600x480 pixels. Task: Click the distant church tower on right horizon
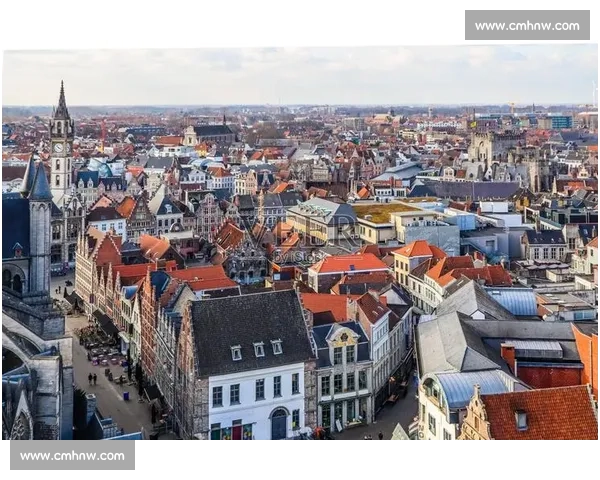pyautogui.click(x=482, y=148)
